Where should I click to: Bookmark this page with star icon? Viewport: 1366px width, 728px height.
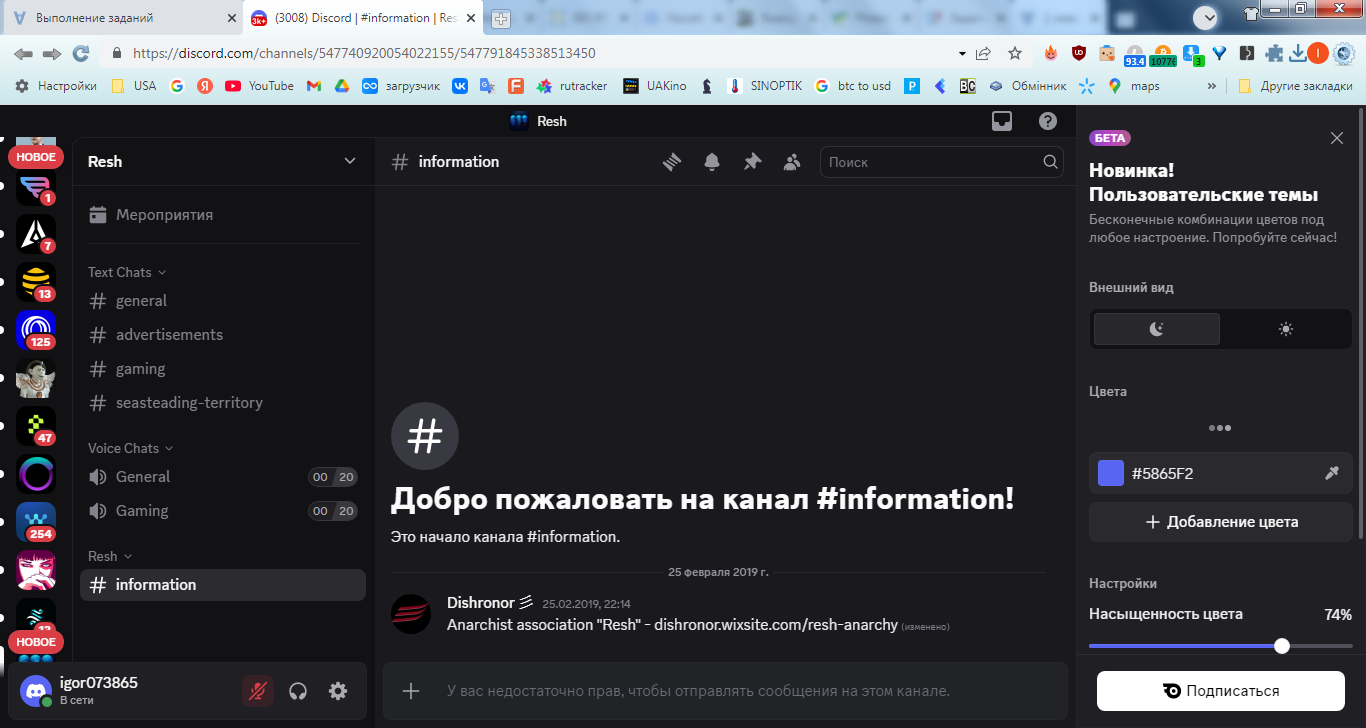pos(1015,53)
